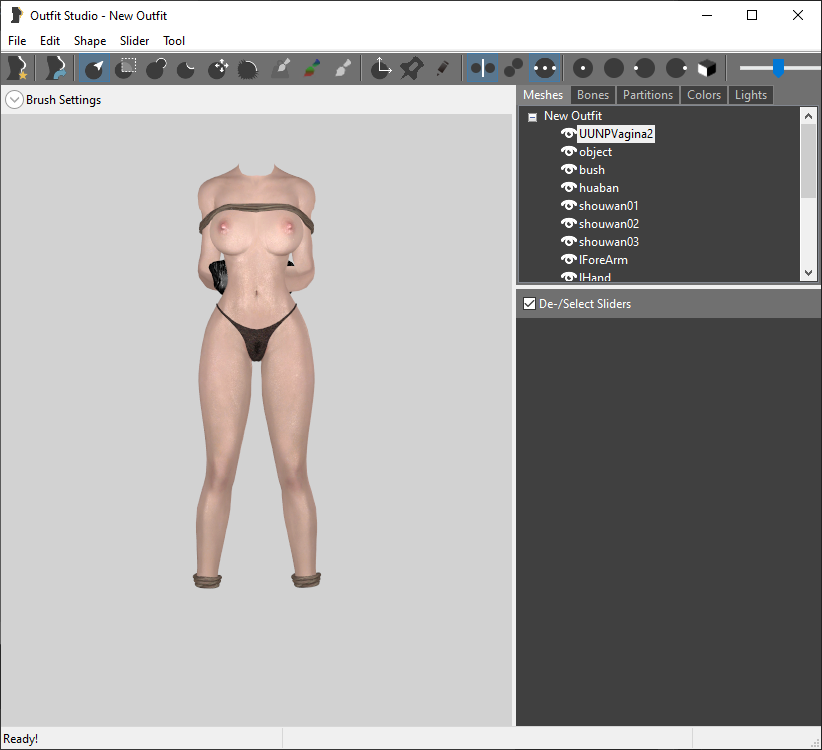Select the UUNPVagina2 mesh name
Viewport: 822px width, 750px height.
[x=616, y=134]
